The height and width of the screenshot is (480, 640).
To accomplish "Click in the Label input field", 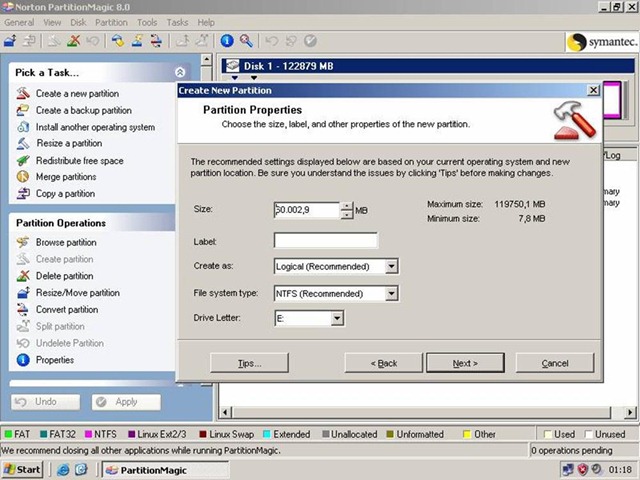I will tap(326, 240).
